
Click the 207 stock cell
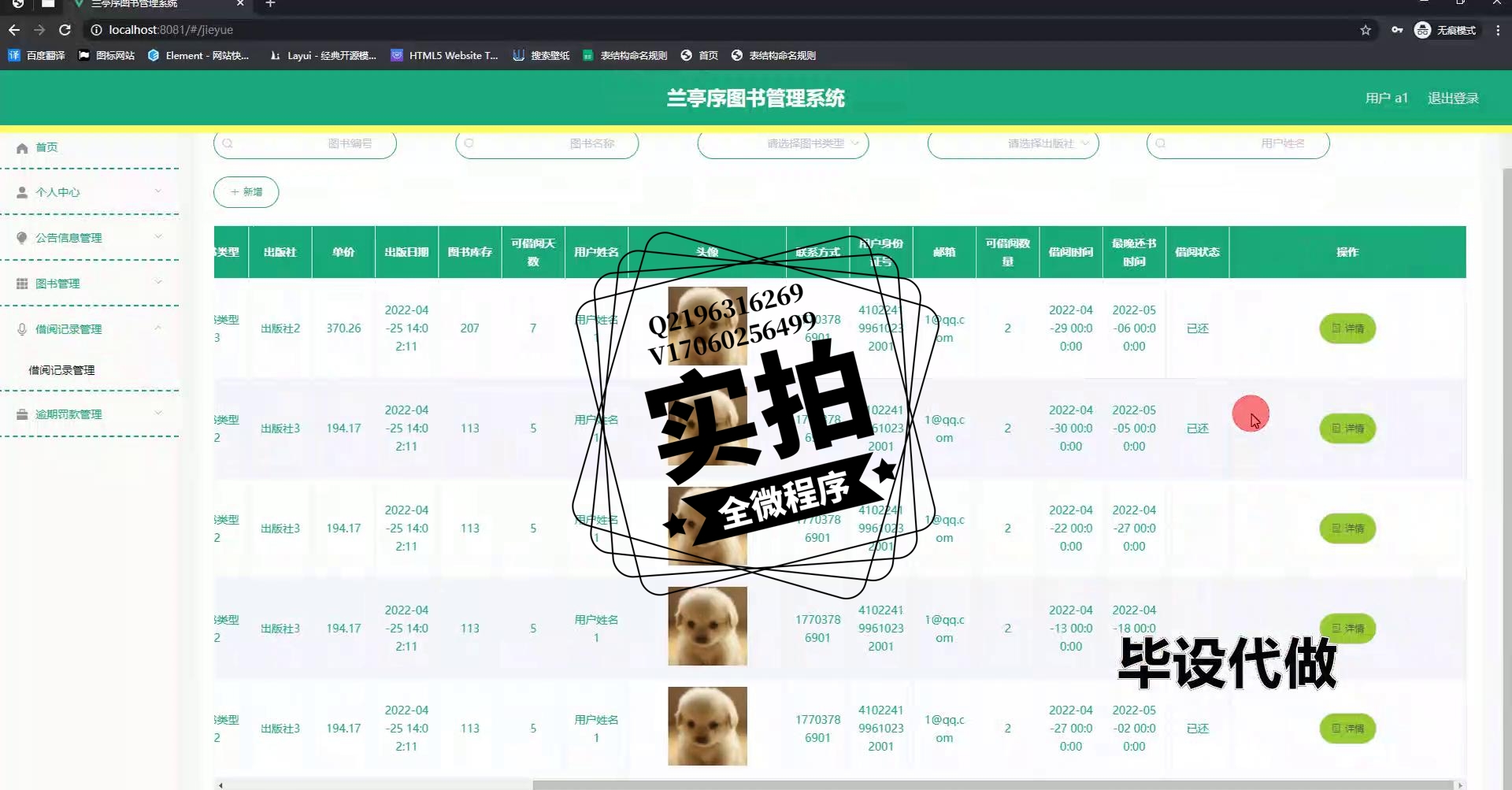coord(470,328)
